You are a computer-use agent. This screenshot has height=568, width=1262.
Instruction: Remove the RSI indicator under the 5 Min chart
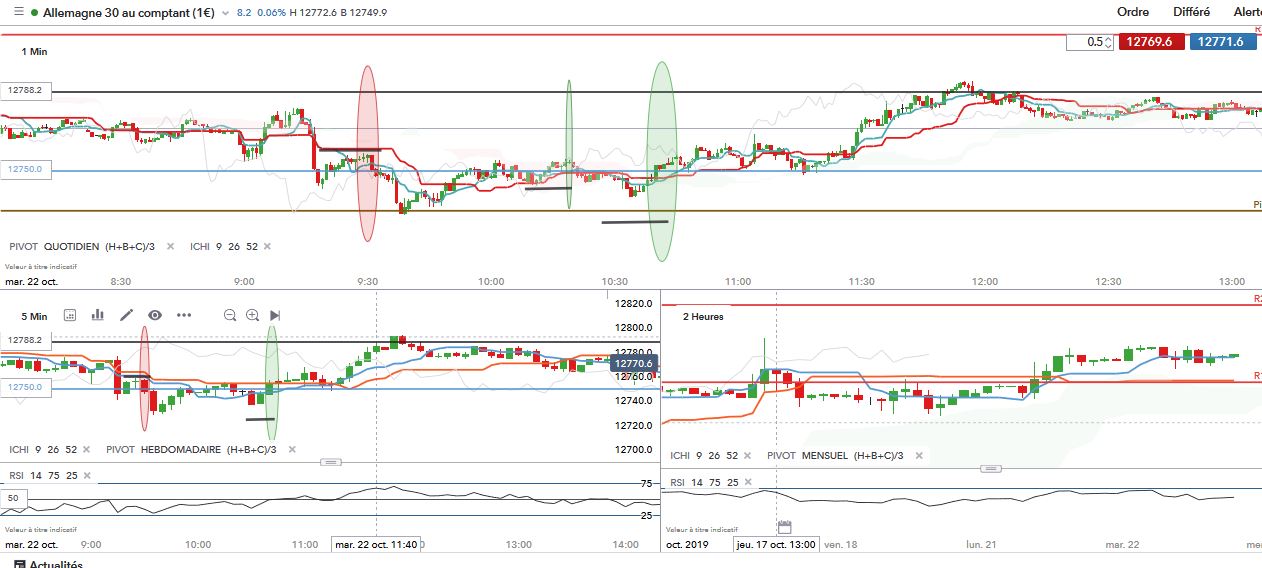85,476
